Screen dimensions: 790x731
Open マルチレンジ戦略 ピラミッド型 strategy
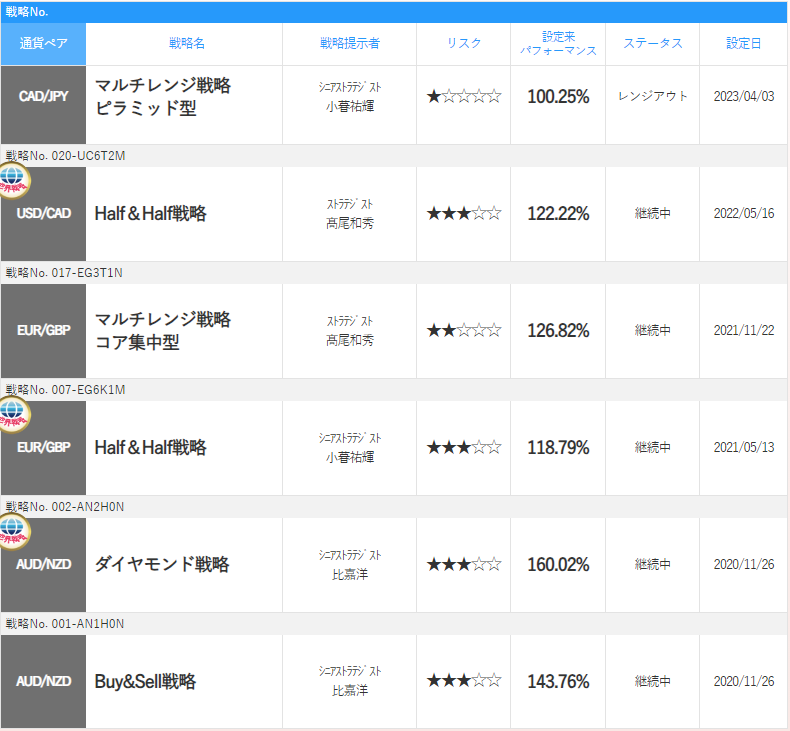pyautogui.click(x=163, y=96)
